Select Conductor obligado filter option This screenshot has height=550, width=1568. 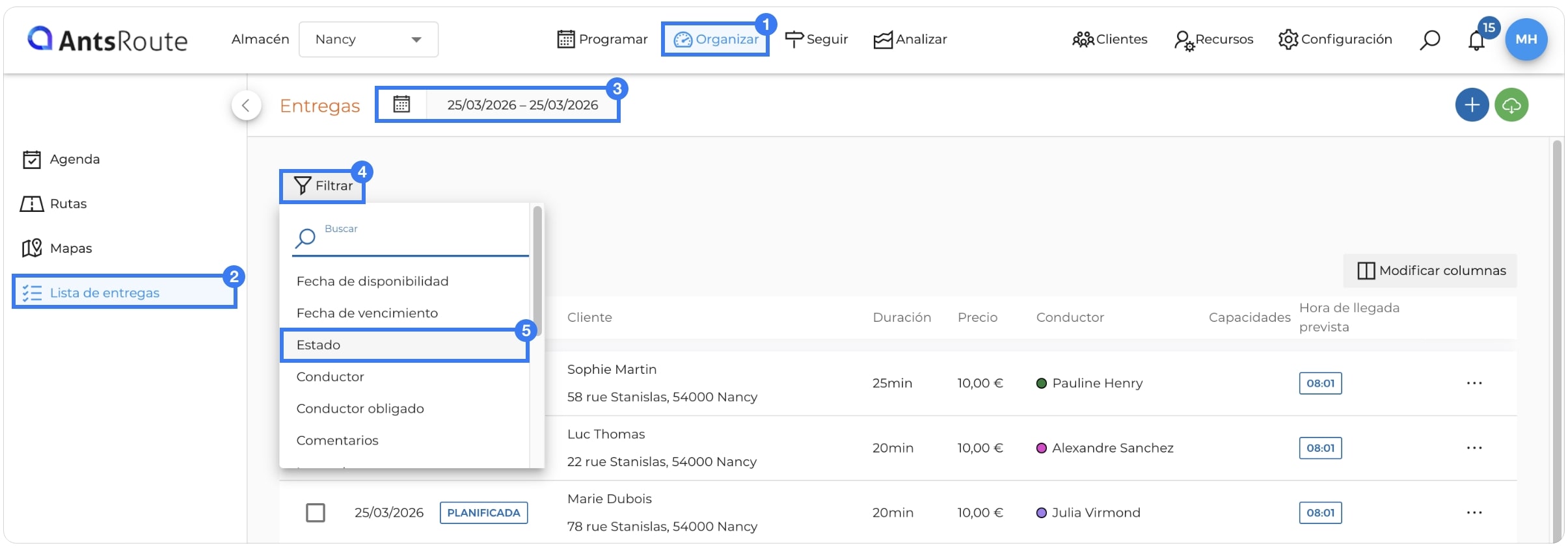[x=360, y=408]
